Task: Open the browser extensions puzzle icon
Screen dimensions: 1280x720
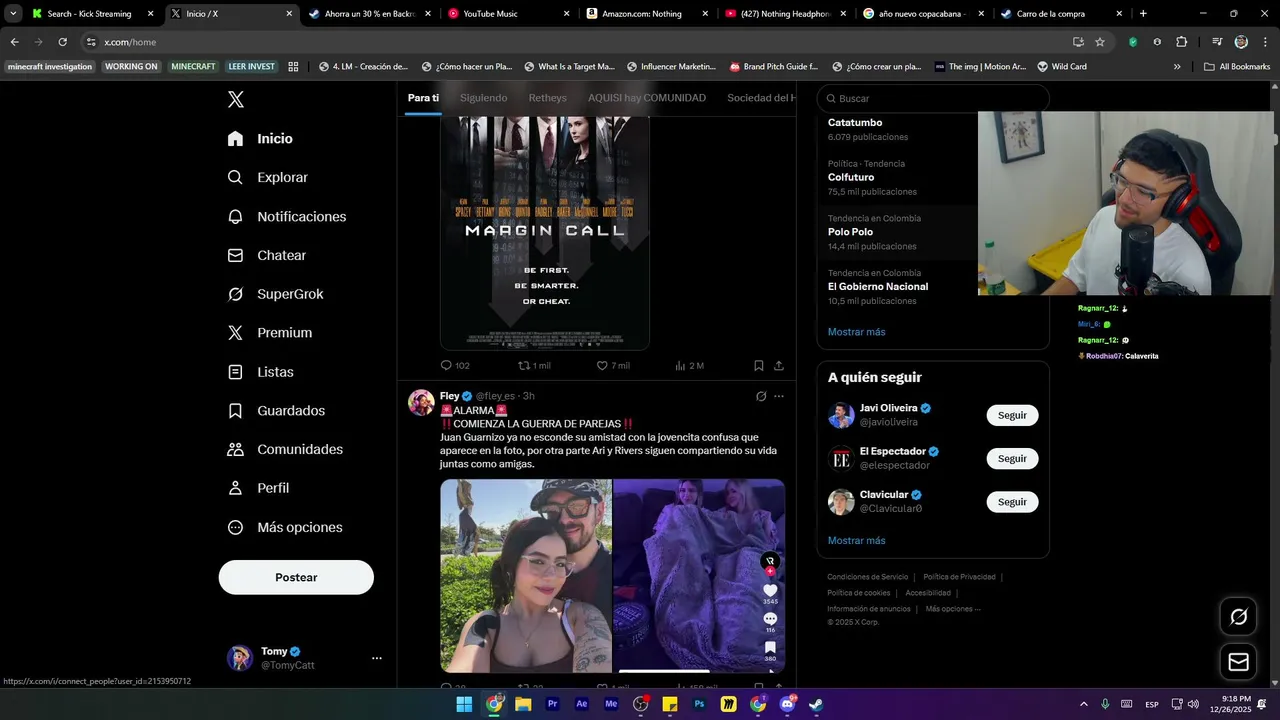Action: click(1181, 42)
